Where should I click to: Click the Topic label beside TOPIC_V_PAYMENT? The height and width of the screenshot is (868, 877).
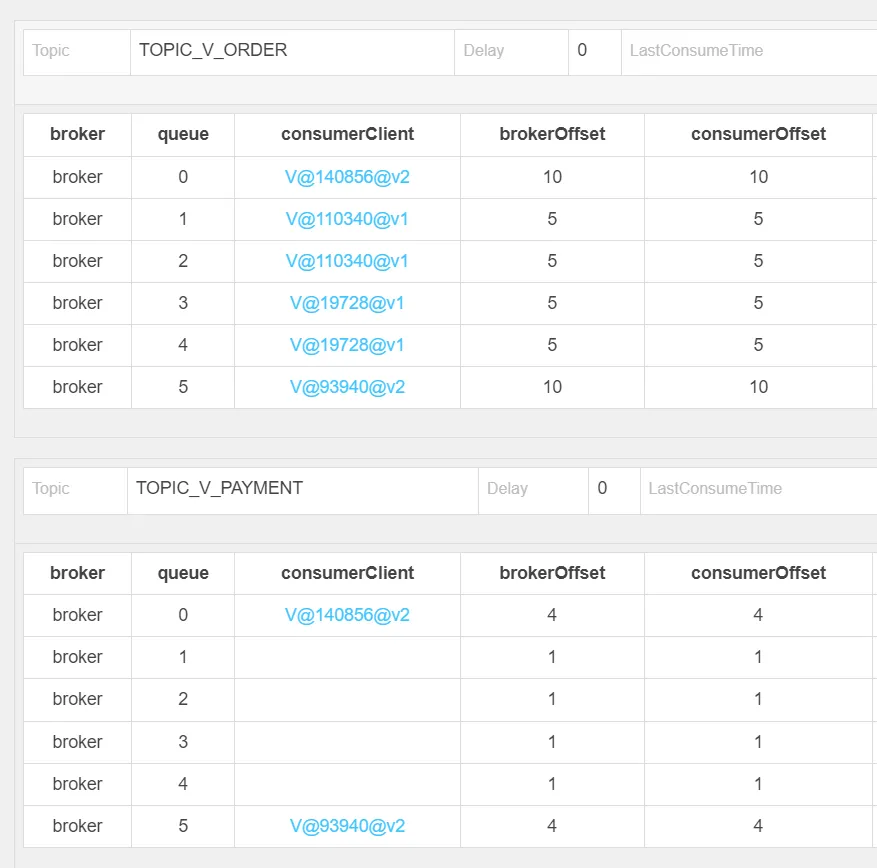(50, 488)
